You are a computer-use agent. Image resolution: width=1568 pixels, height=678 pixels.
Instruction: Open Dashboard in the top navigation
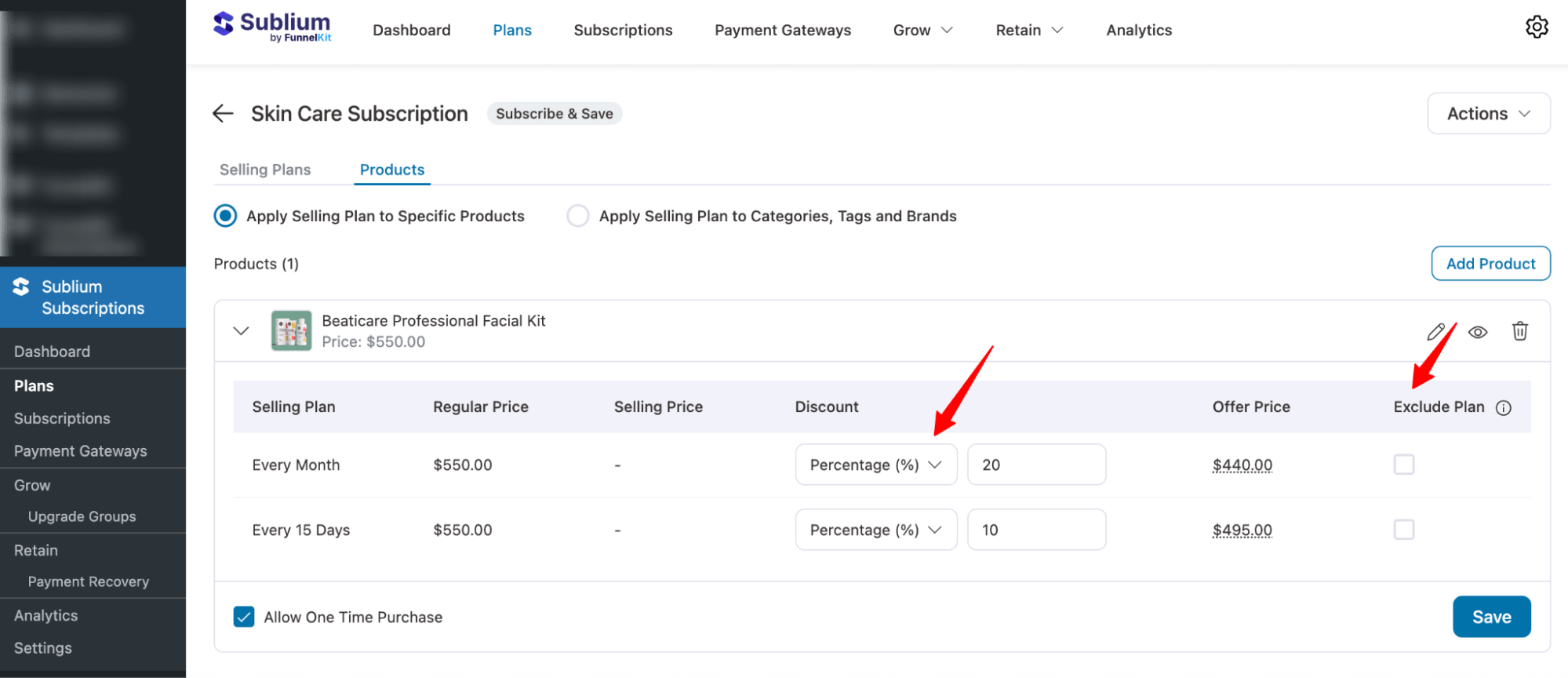click(x=412, y=31)
